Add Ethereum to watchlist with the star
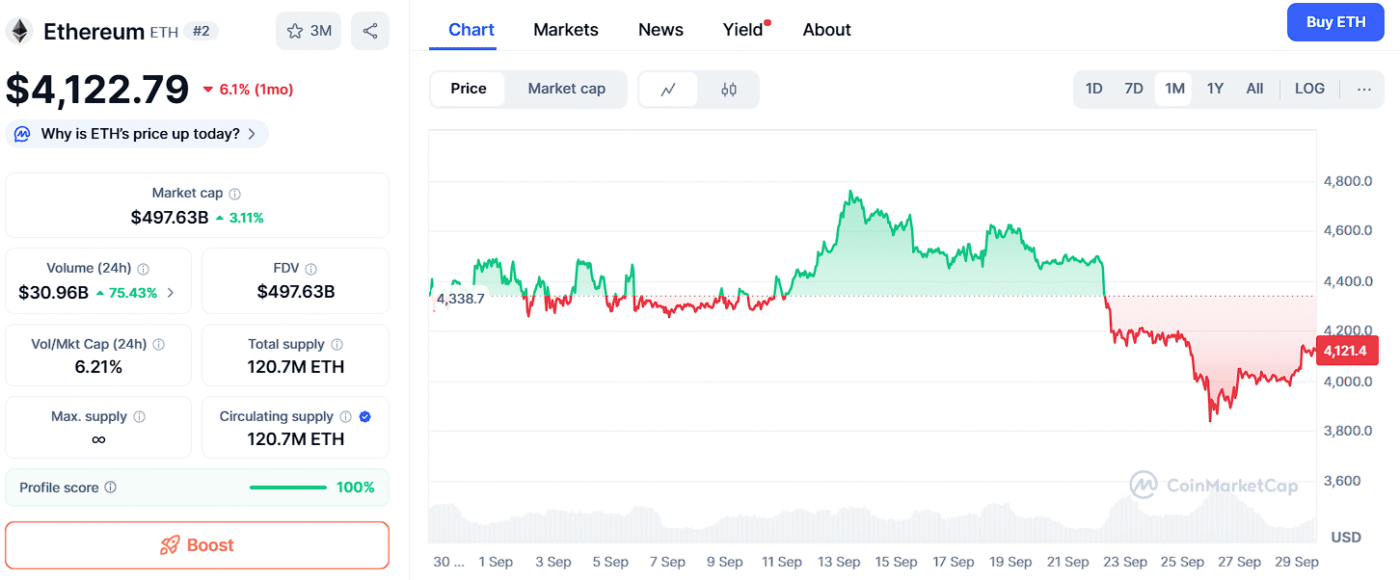The height and width of the screenshot is (580, 1400). [x=309, y=31]
